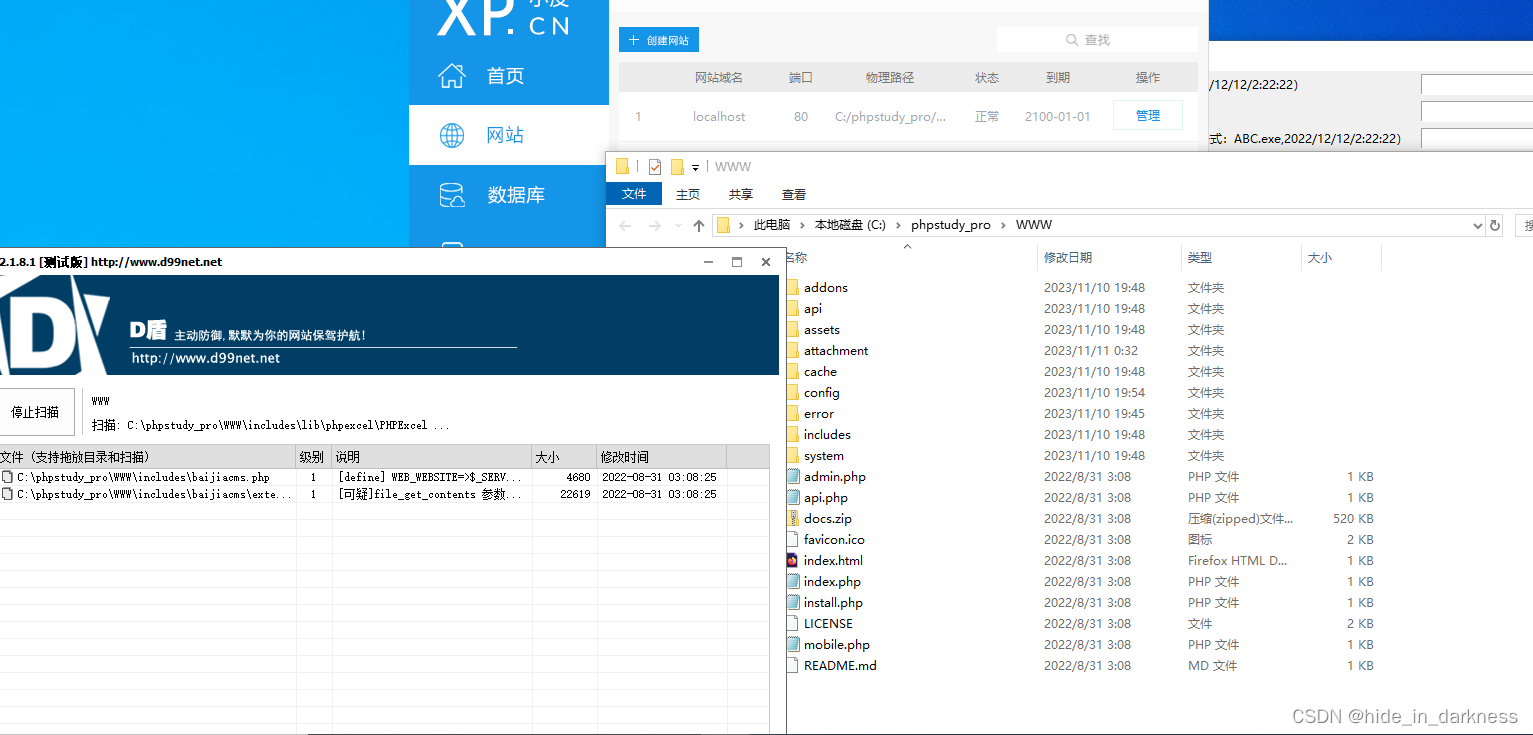This screenshot has height=735, width=1533.
Task: Expand the address bar history dropdown
Action: (x=1477, y=226)
